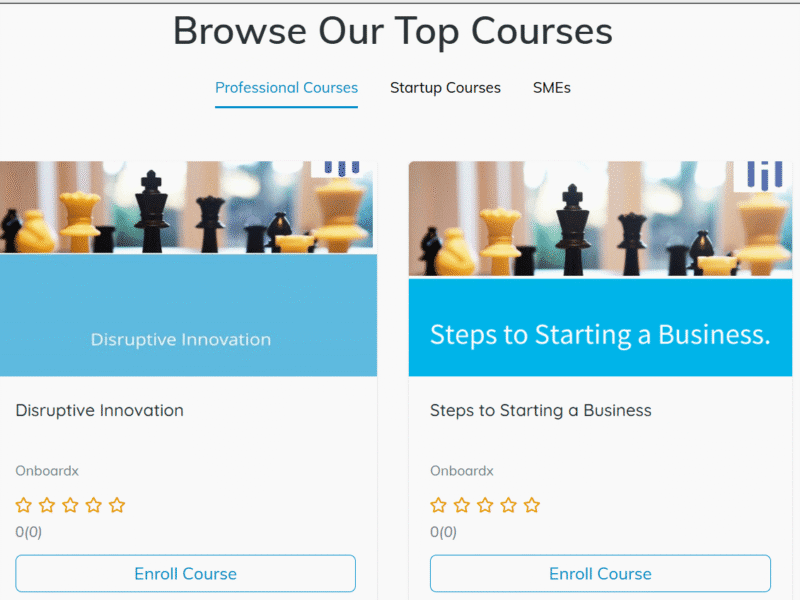Click fifth star of Disruptive Innovation rating
The image size is (800, 600).
tap(117, 505)
